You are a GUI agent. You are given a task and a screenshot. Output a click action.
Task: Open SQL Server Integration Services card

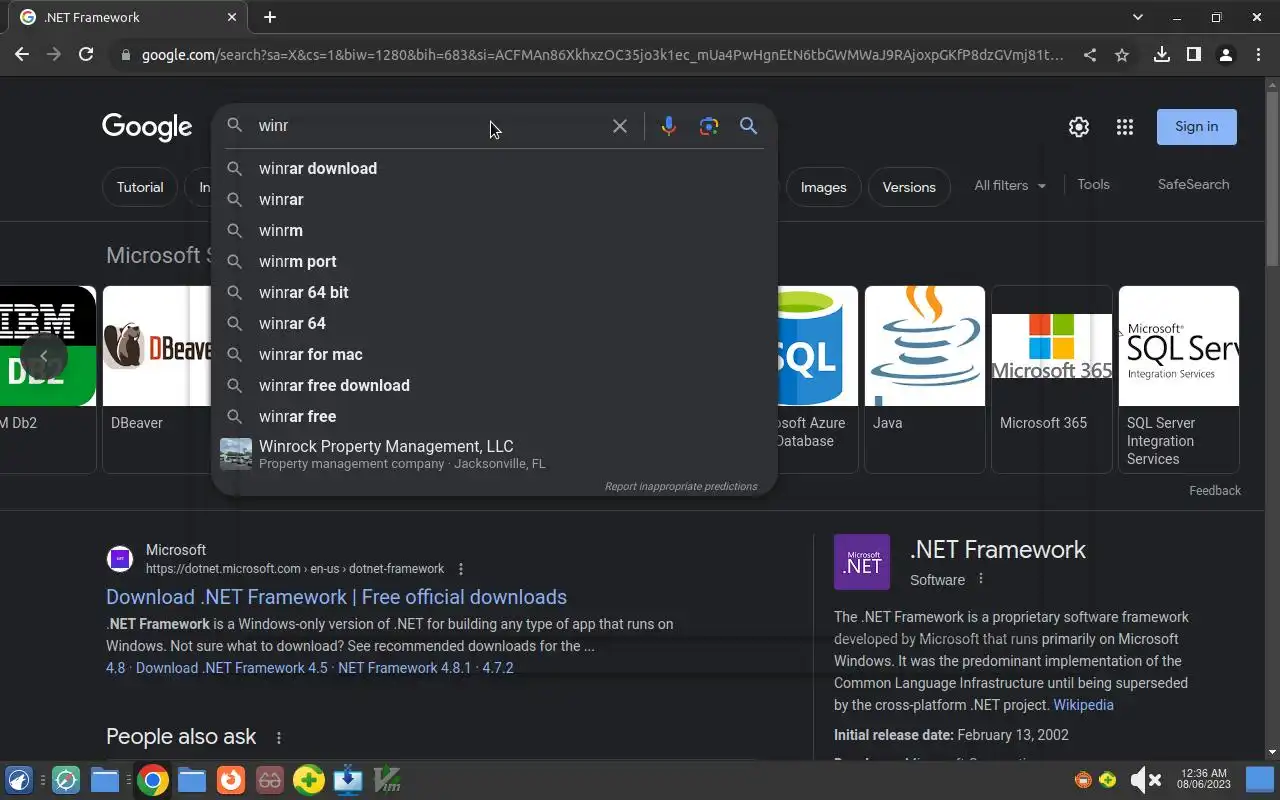coord(1179,379)
